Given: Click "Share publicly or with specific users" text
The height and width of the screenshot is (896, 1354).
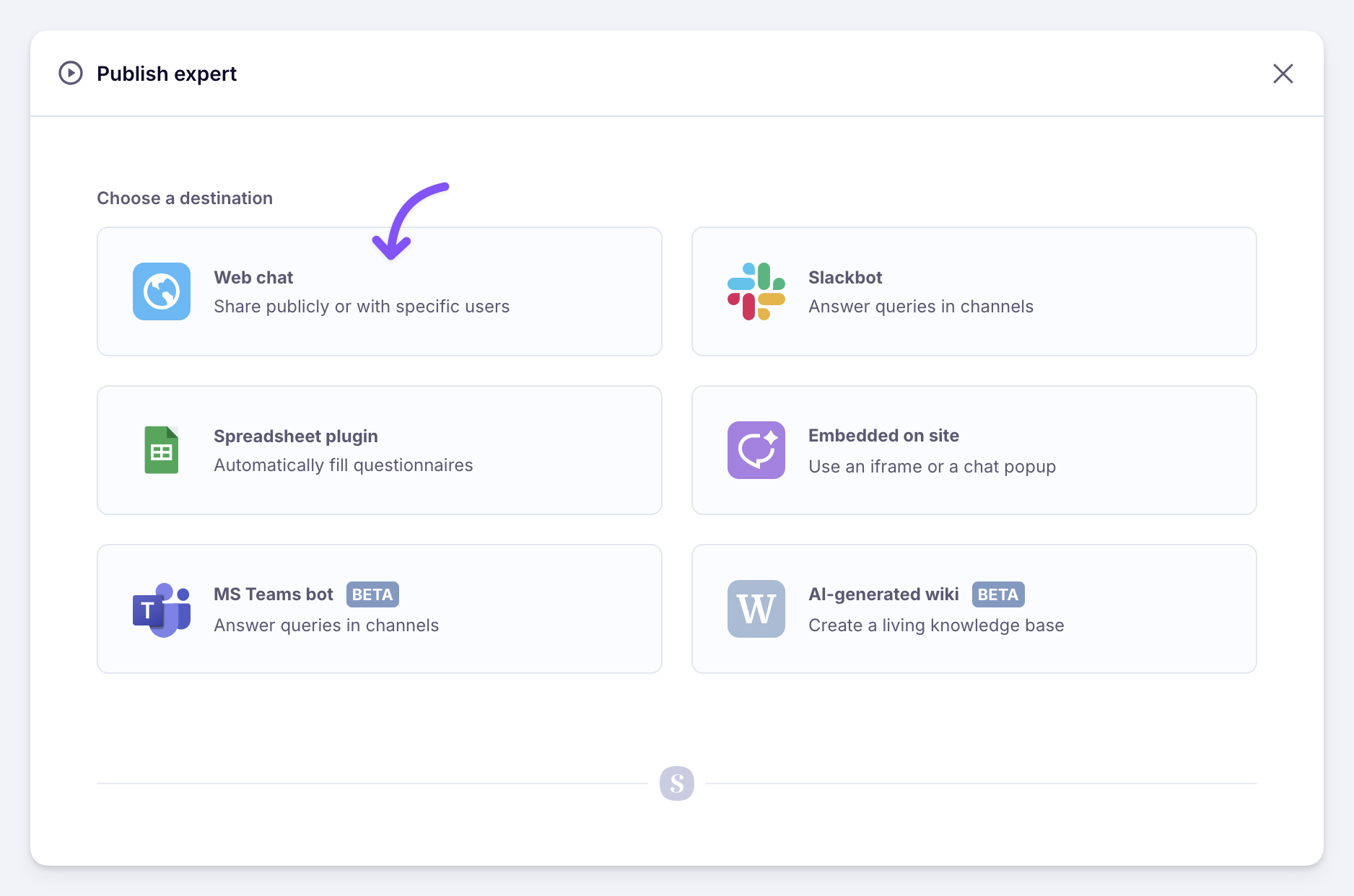Looking at the screenshot, I should click(x=362, y=307).
